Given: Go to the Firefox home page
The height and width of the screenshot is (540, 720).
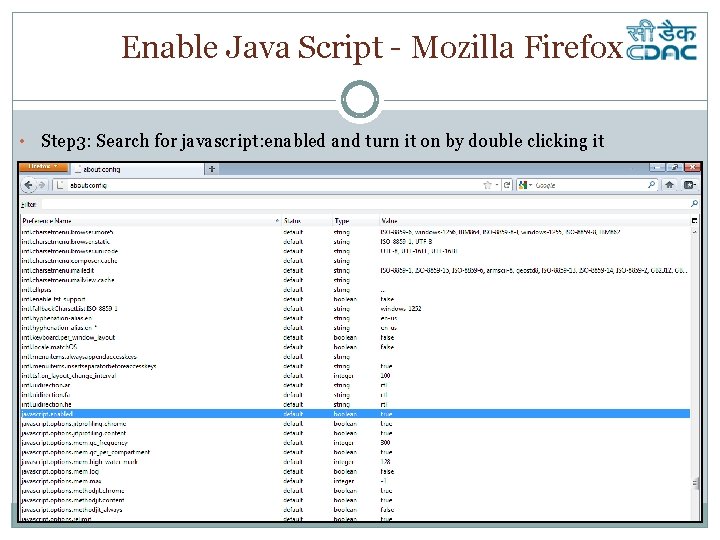Looking at the screenshot, I should coord(669,185).
